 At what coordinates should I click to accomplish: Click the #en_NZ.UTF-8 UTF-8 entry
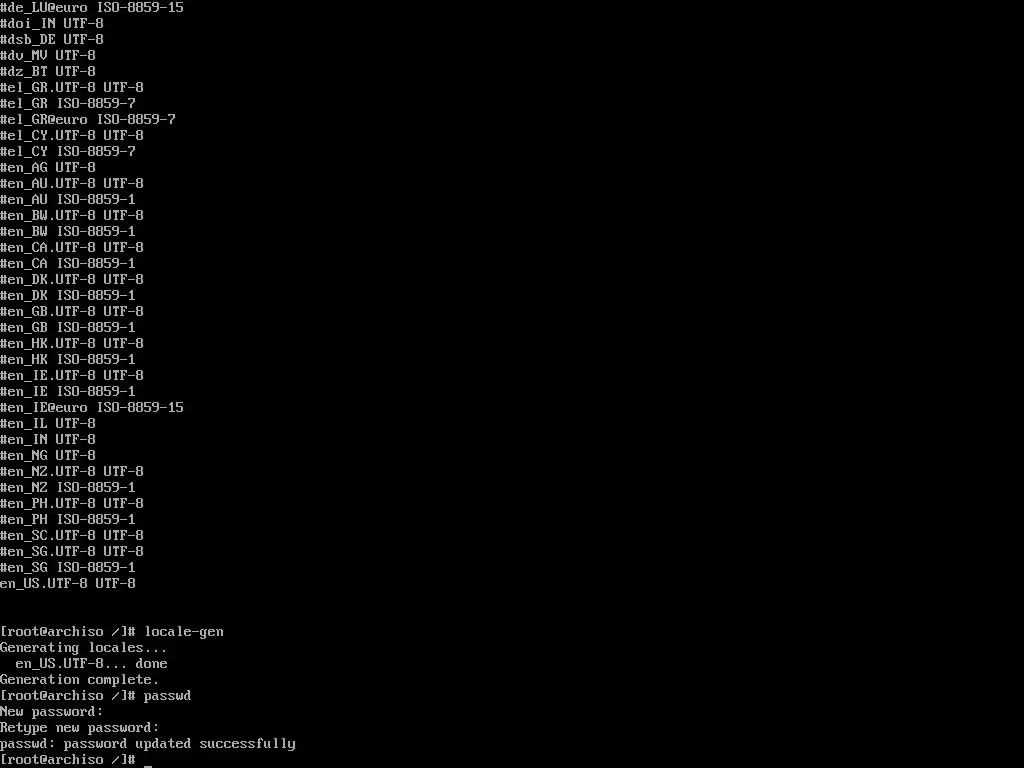coord(72,471)
